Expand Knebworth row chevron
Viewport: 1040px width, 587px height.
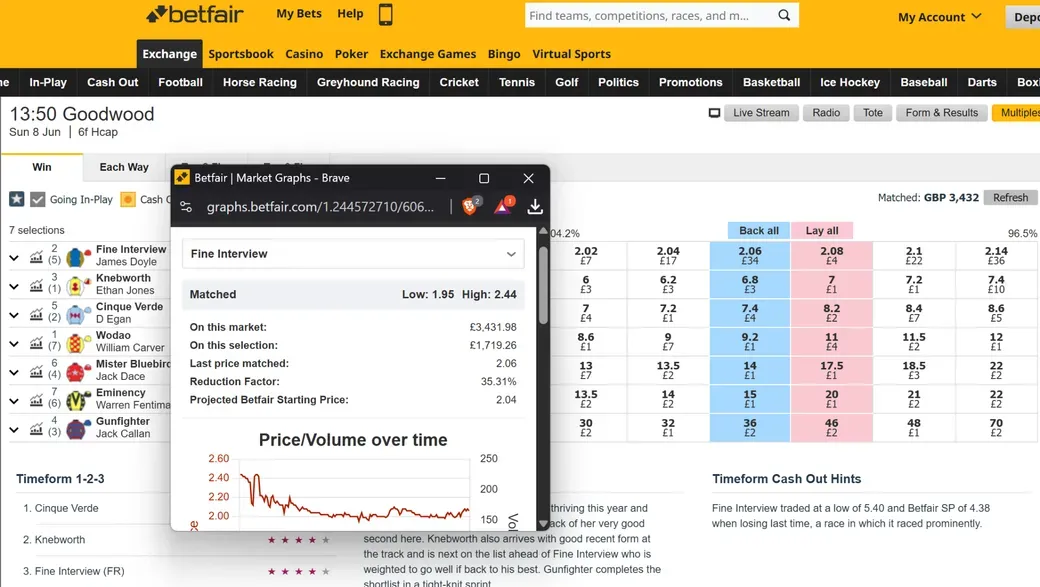click(14, 286)
